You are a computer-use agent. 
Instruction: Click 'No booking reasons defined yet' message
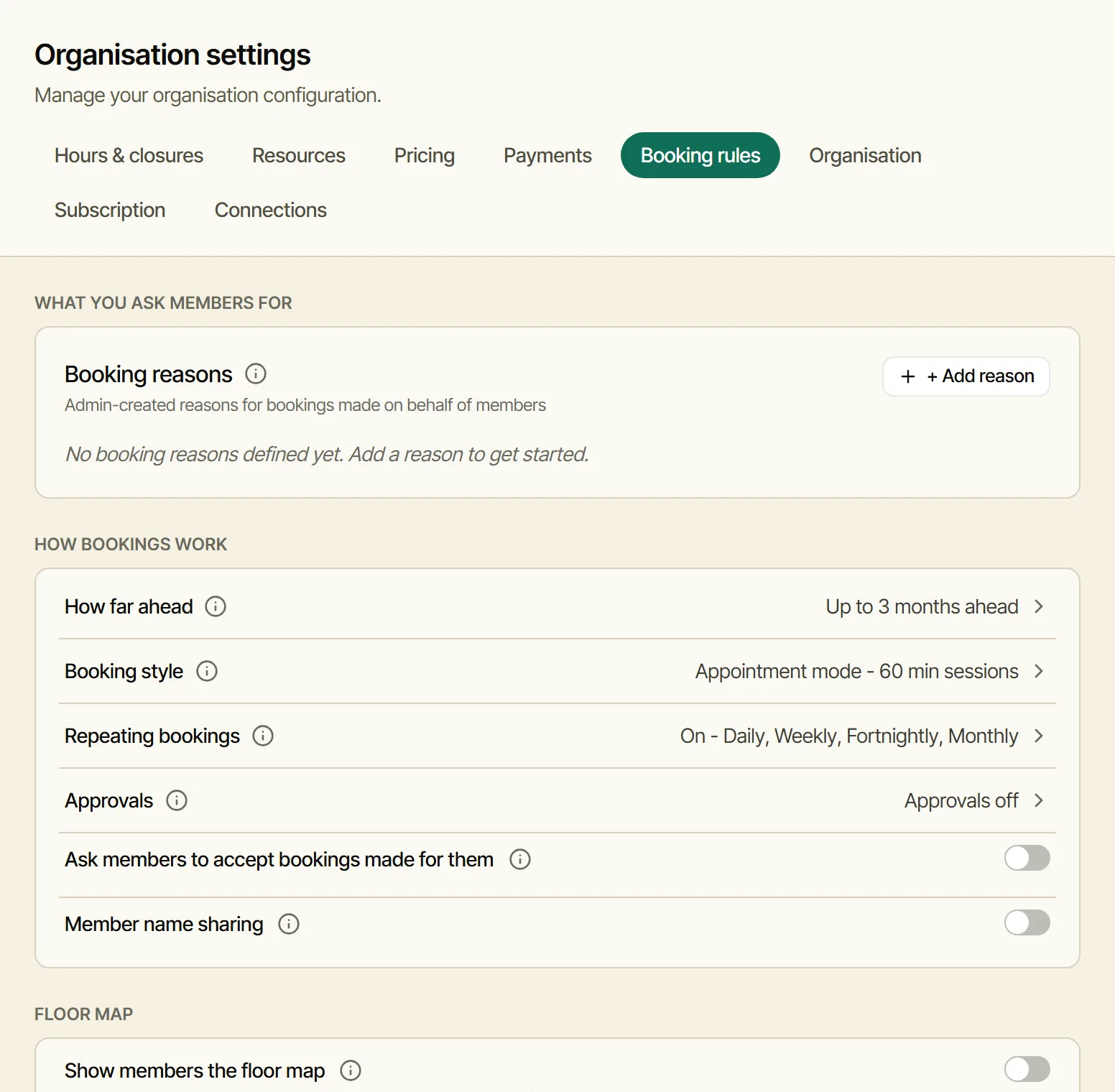(x=327, y=454)
